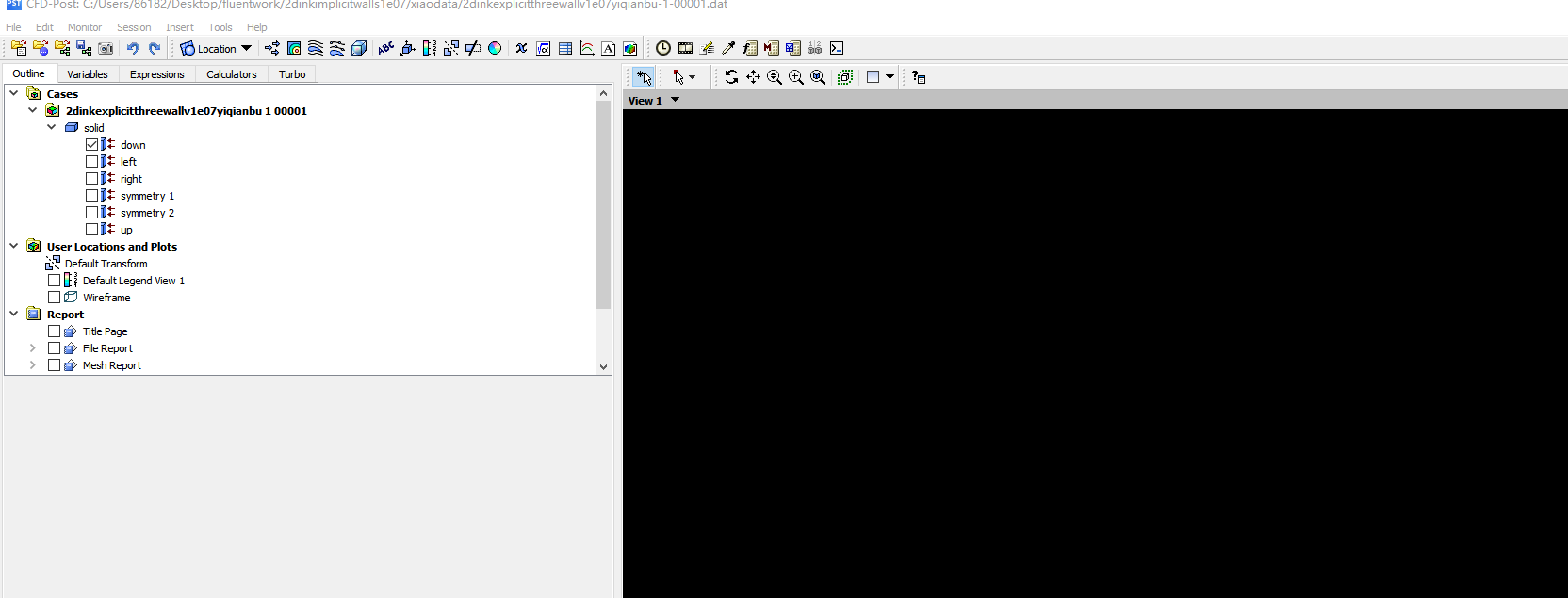Screen dimensions: 1568x598
Task: Open the Function Calculator
Action: pyautogui.click(x=750, y=48)
